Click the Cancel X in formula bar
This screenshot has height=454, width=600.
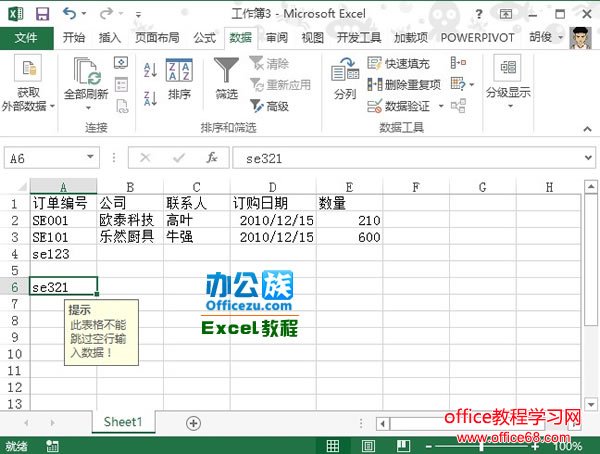[145, 157]
